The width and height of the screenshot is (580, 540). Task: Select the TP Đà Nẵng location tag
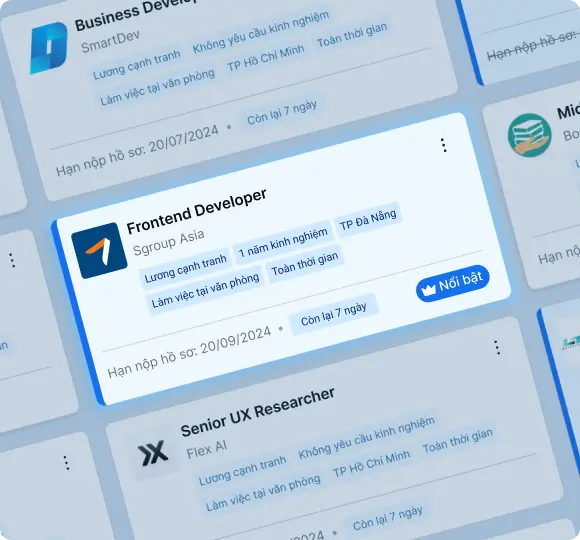(x=368, y=220)
